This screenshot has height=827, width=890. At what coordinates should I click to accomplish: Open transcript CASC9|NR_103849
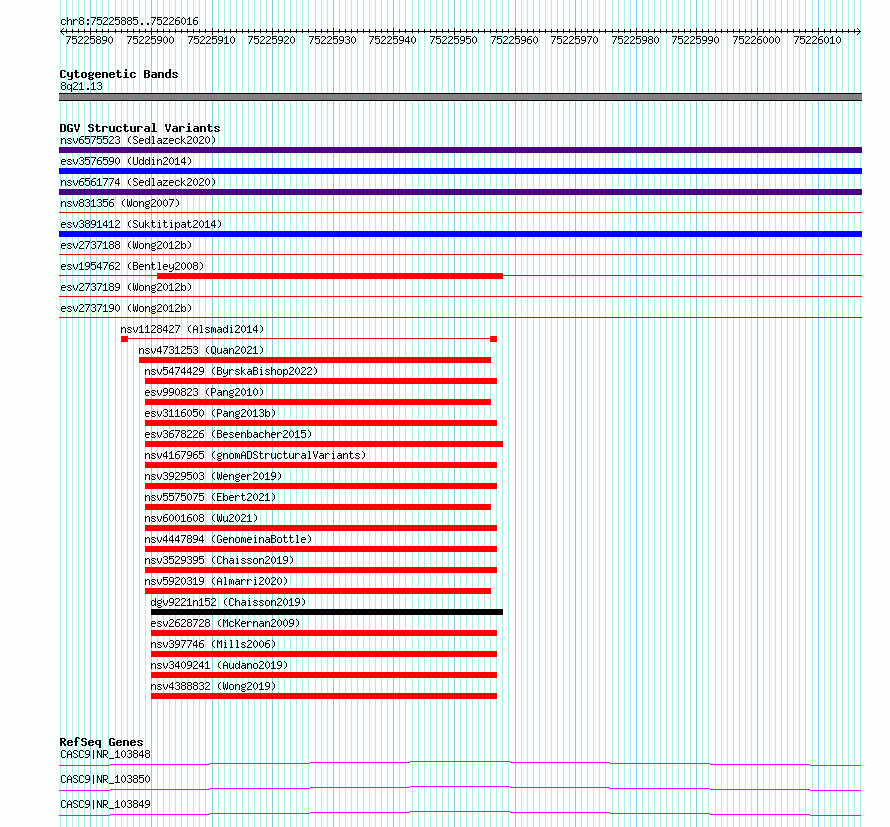pos(105,805)
